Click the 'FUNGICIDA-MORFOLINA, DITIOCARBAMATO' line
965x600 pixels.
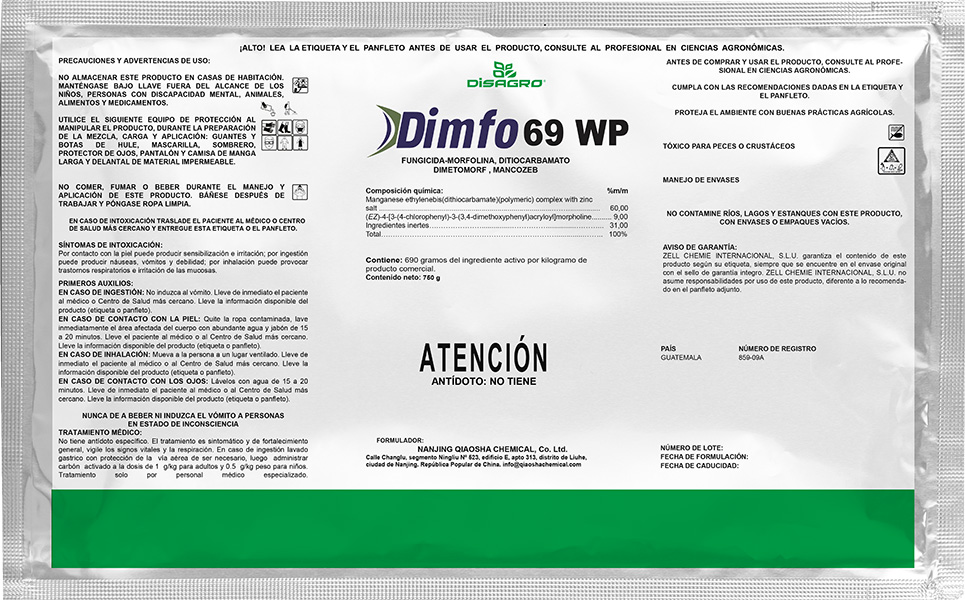486,161
